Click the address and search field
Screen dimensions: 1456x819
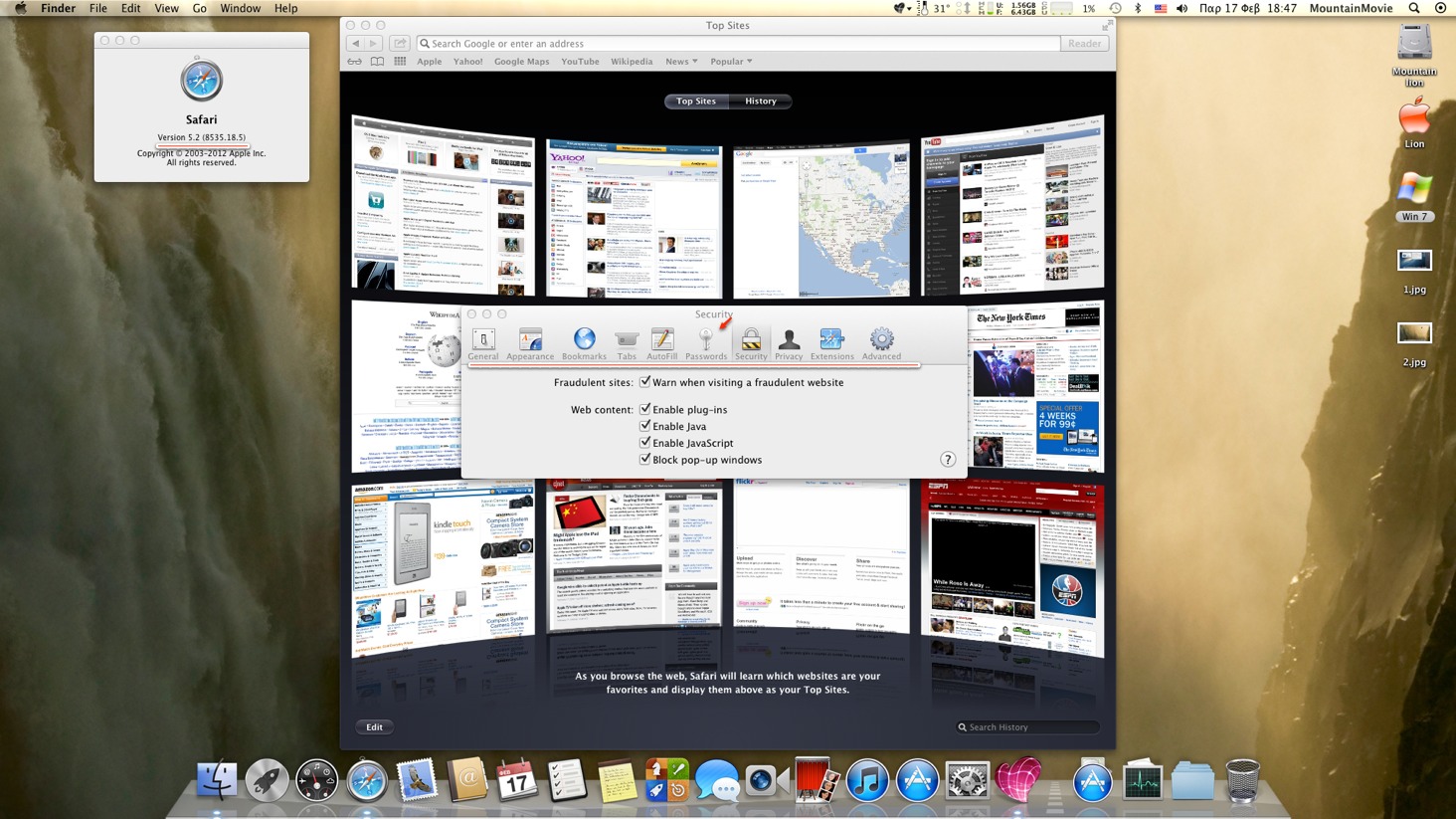pyautogui.click(x=738, y=44)
